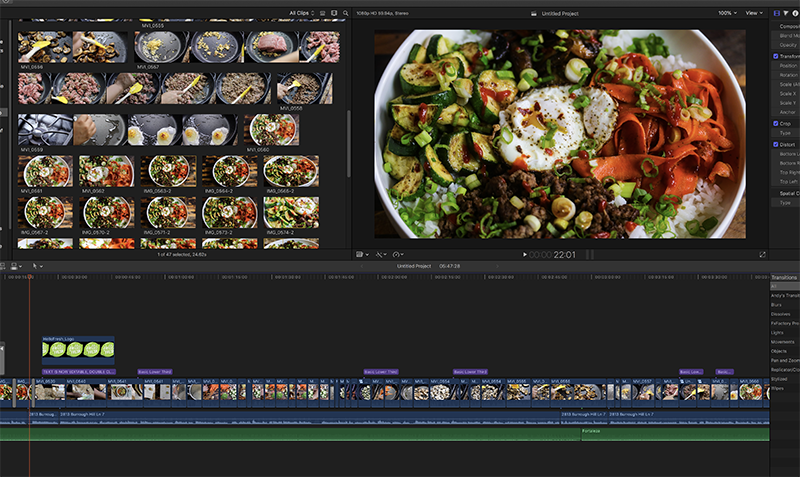Select the MVI_0559 filmstrip in browser
800x477 pixels.
pyautogui.click(x=128, y=130)
